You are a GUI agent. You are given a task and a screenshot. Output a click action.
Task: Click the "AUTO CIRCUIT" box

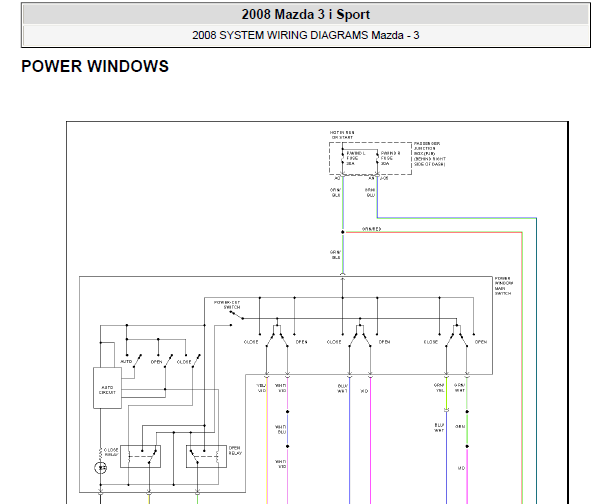click(x=107, y=388)
